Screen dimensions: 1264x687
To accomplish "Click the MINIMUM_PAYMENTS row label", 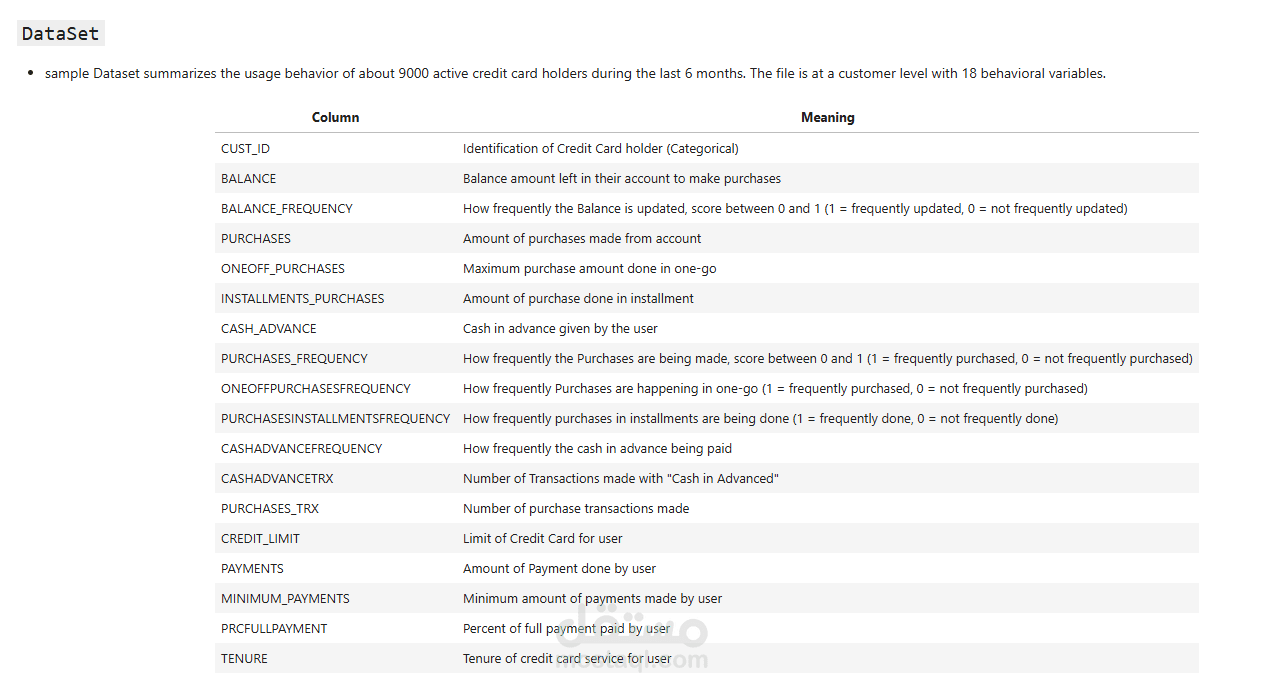I will pyautogui.click(x=286, y=599).
